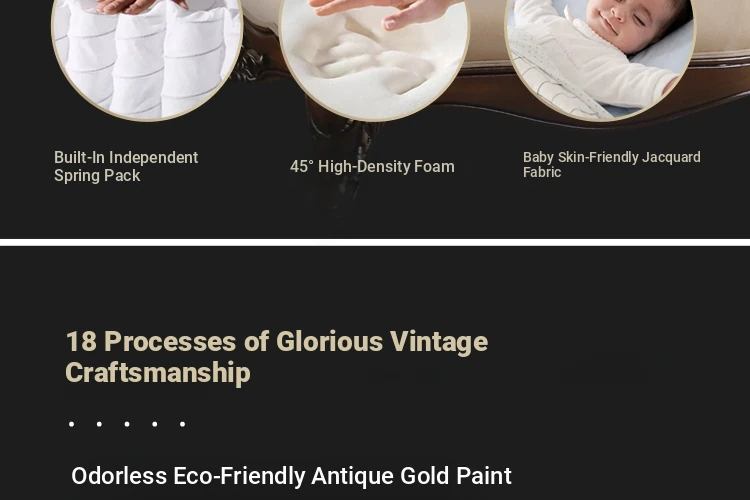Image resolution: width=750 pixels, height=500 pixels.
Task: Click the 45° High-Density Foam caption
Action: pyautogui.click(x=372, y=167)
